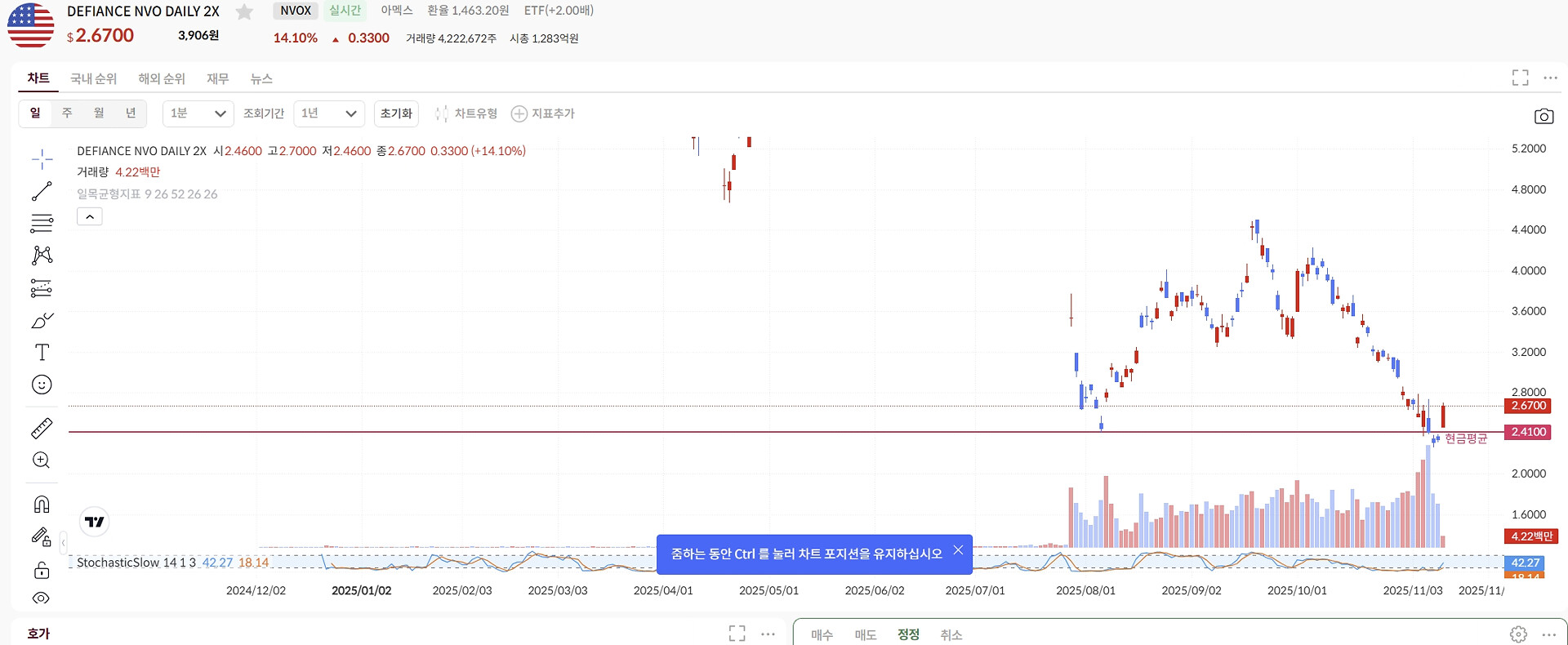Click the 2.6700 current price axis label
This screenshot has width=1568, height=645.
[x=1527, y=406]
